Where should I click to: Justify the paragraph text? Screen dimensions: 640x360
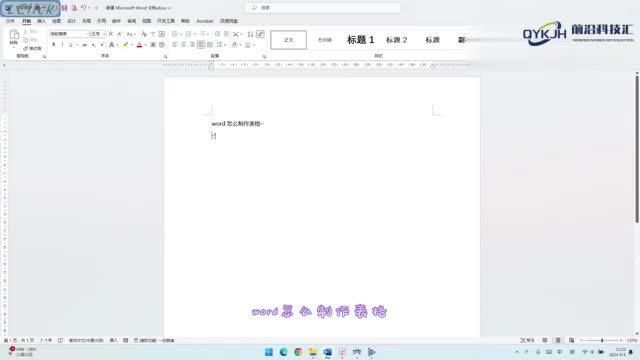[201, 44]
